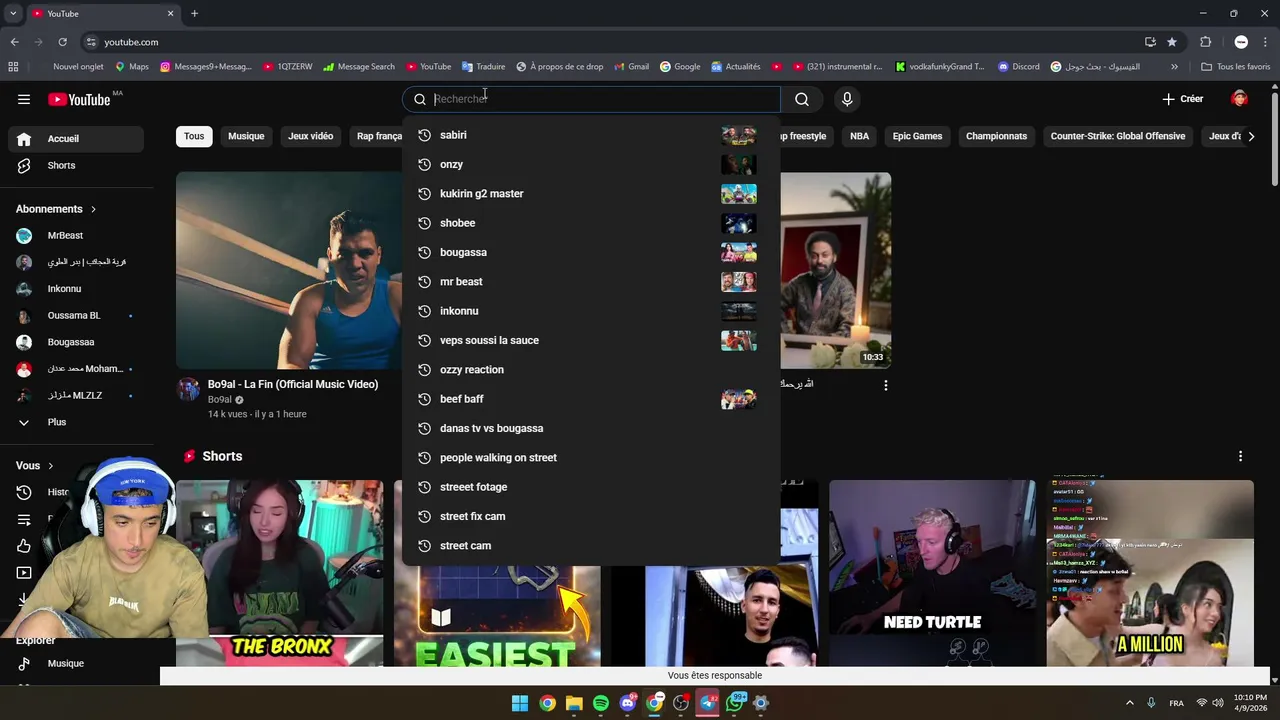Open Bo9al La Fin video title
1280x720 pixels.
(293, 384)
